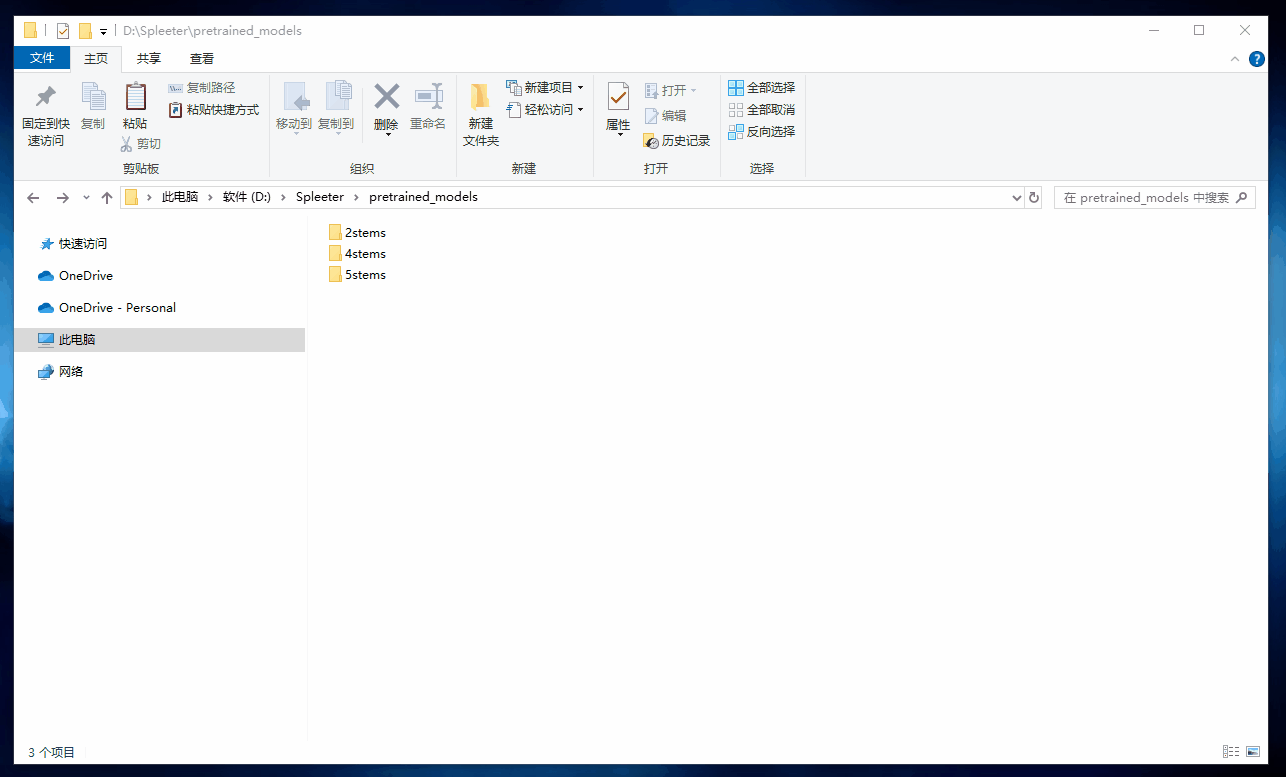Select the 4stems folder
Viewport: 1286px width, 777px height.
point(357,253)
